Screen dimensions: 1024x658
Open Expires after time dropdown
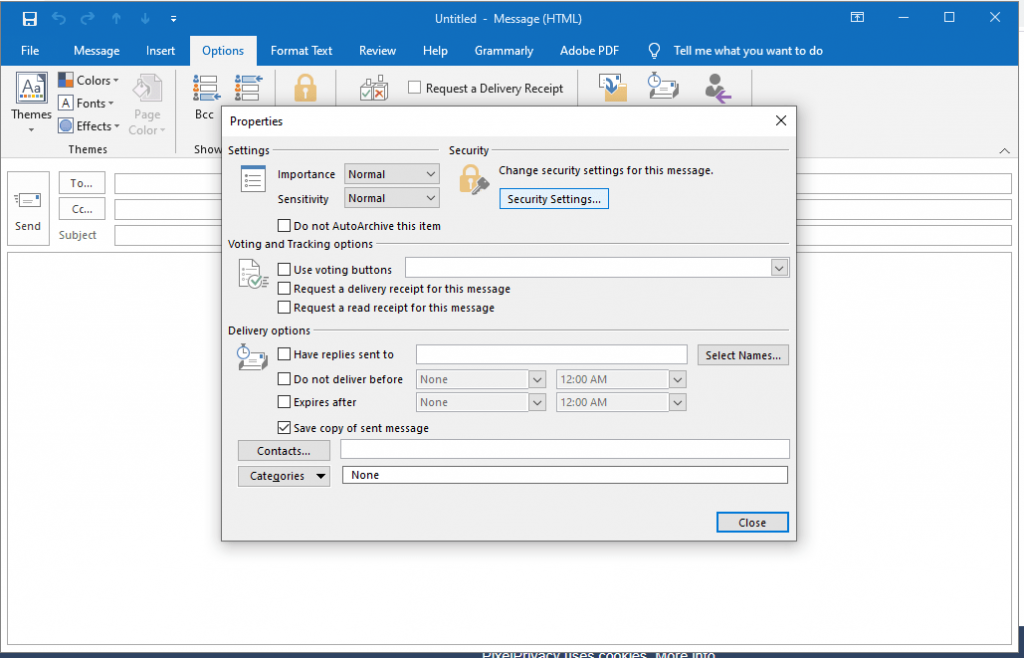coord(677,402)
